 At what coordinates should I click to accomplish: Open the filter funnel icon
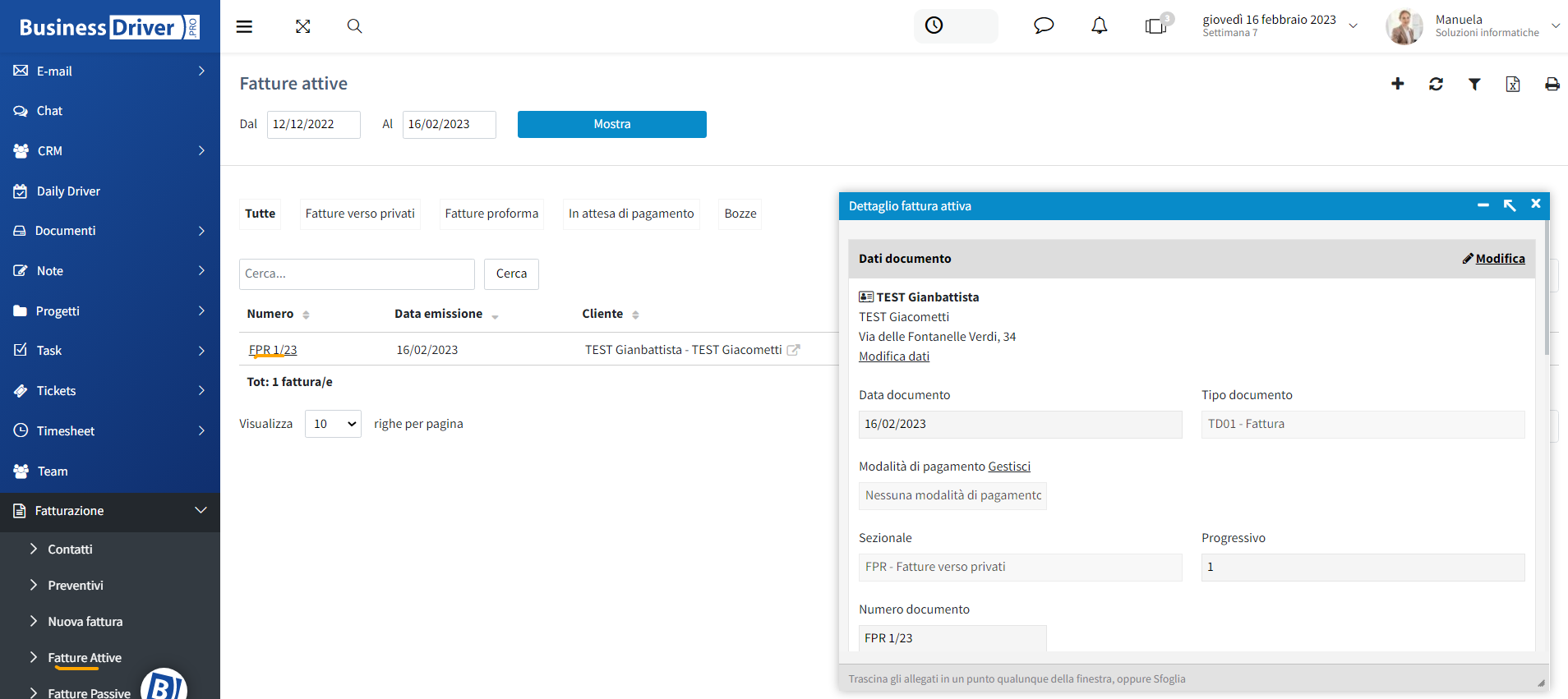[1474, 84]
